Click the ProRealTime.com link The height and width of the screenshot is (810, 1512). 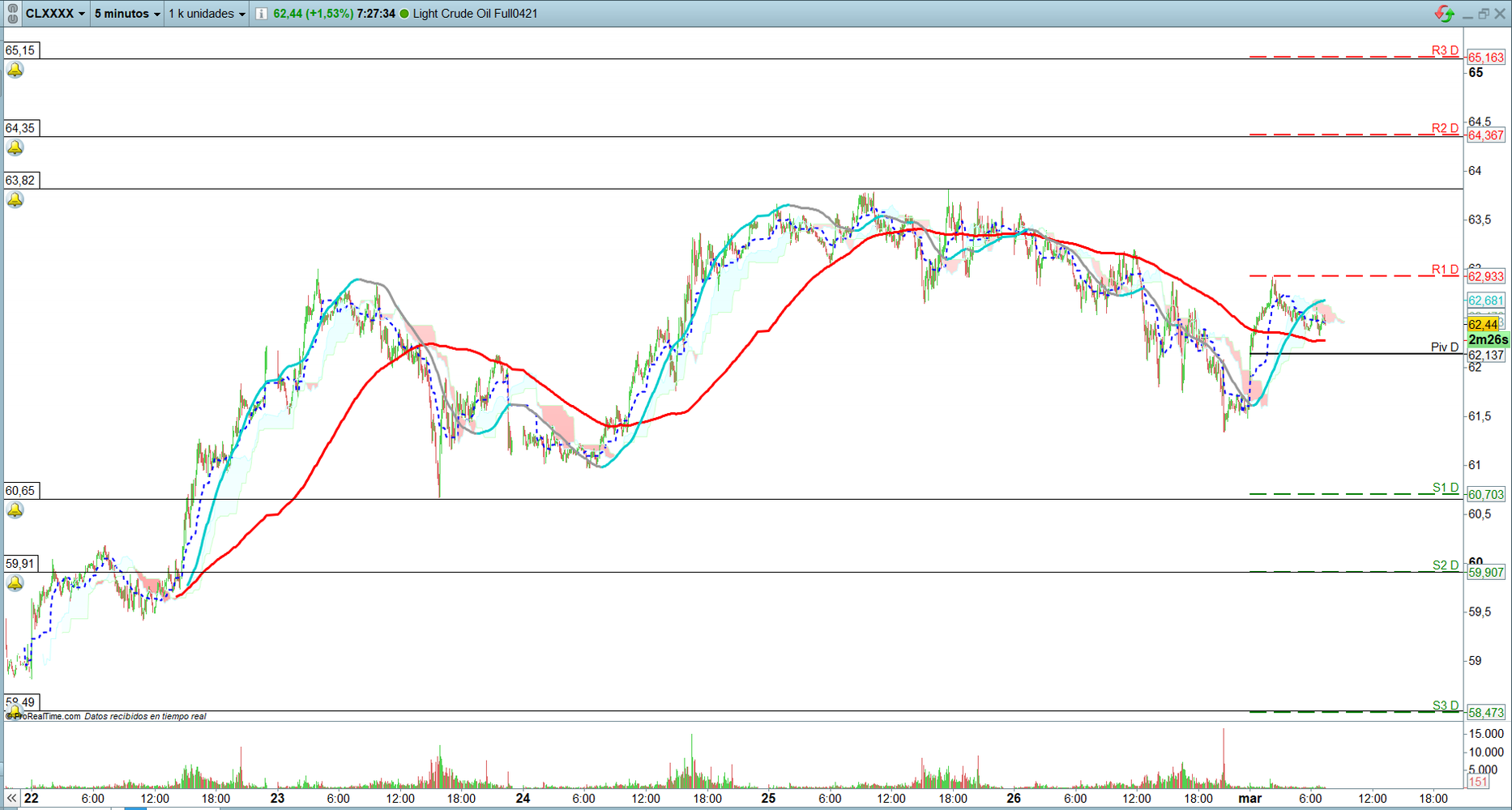pos(47,716)
